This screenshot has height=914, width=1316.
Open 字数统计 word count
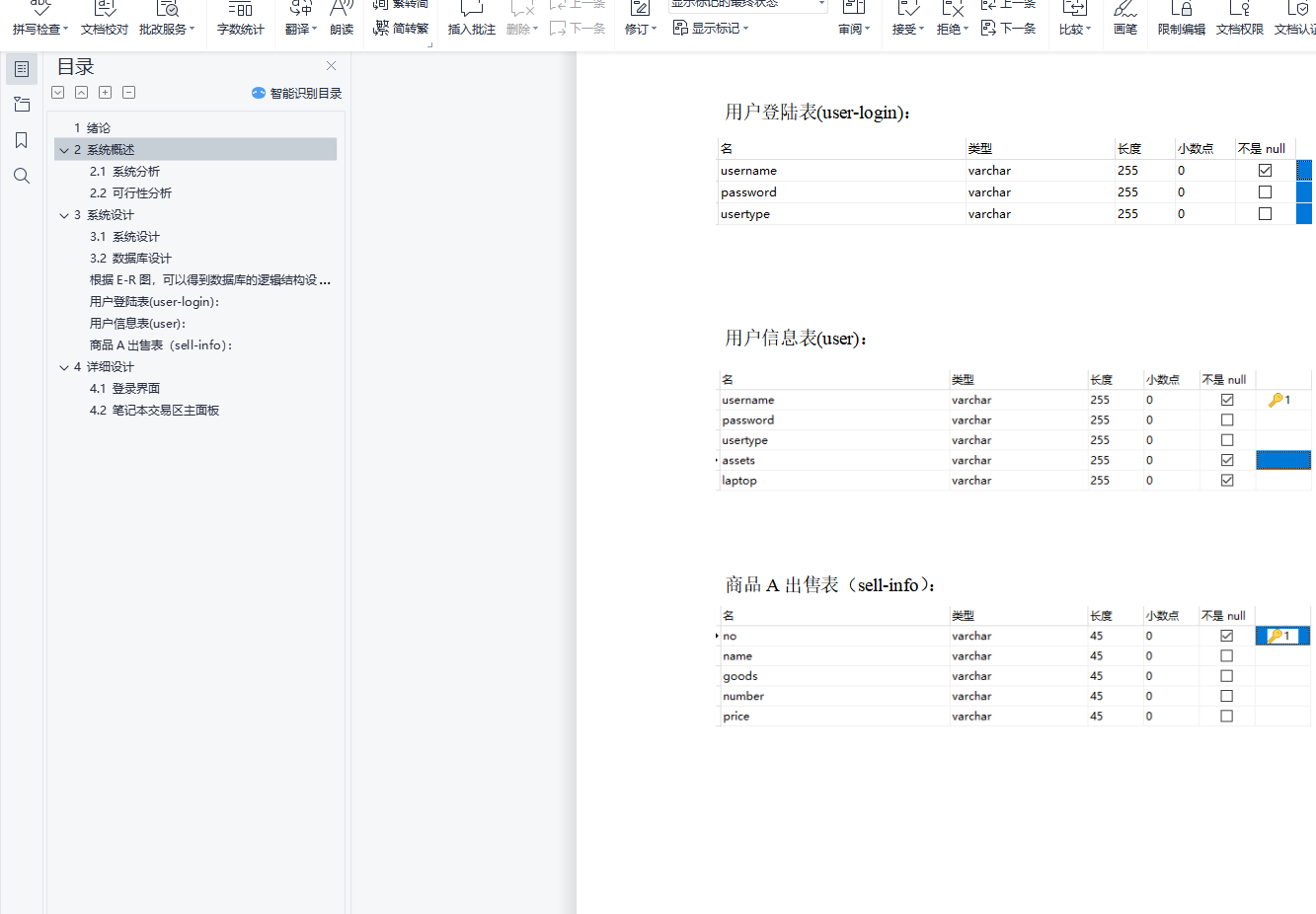click(240, 19)
